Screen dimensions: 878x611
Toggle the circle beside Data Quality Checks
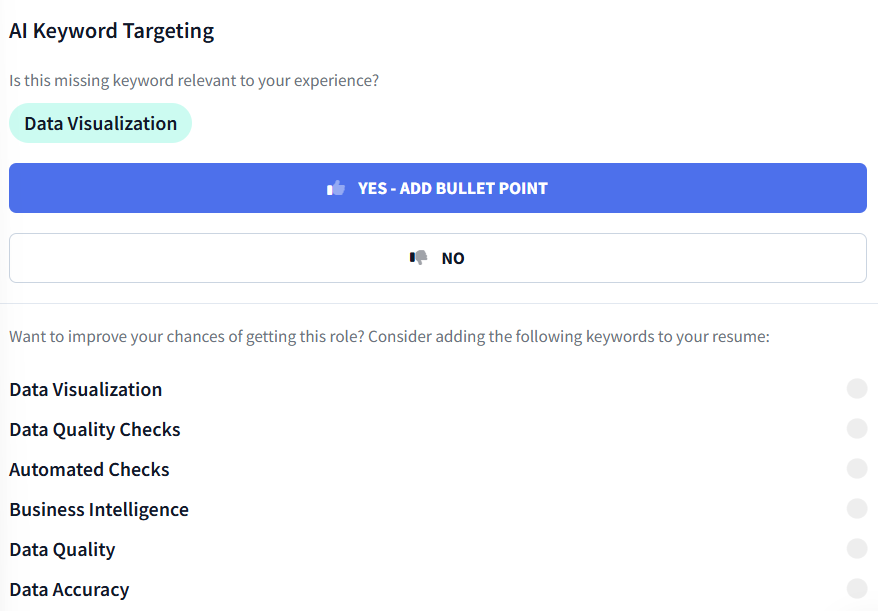[x=856, y=428]
